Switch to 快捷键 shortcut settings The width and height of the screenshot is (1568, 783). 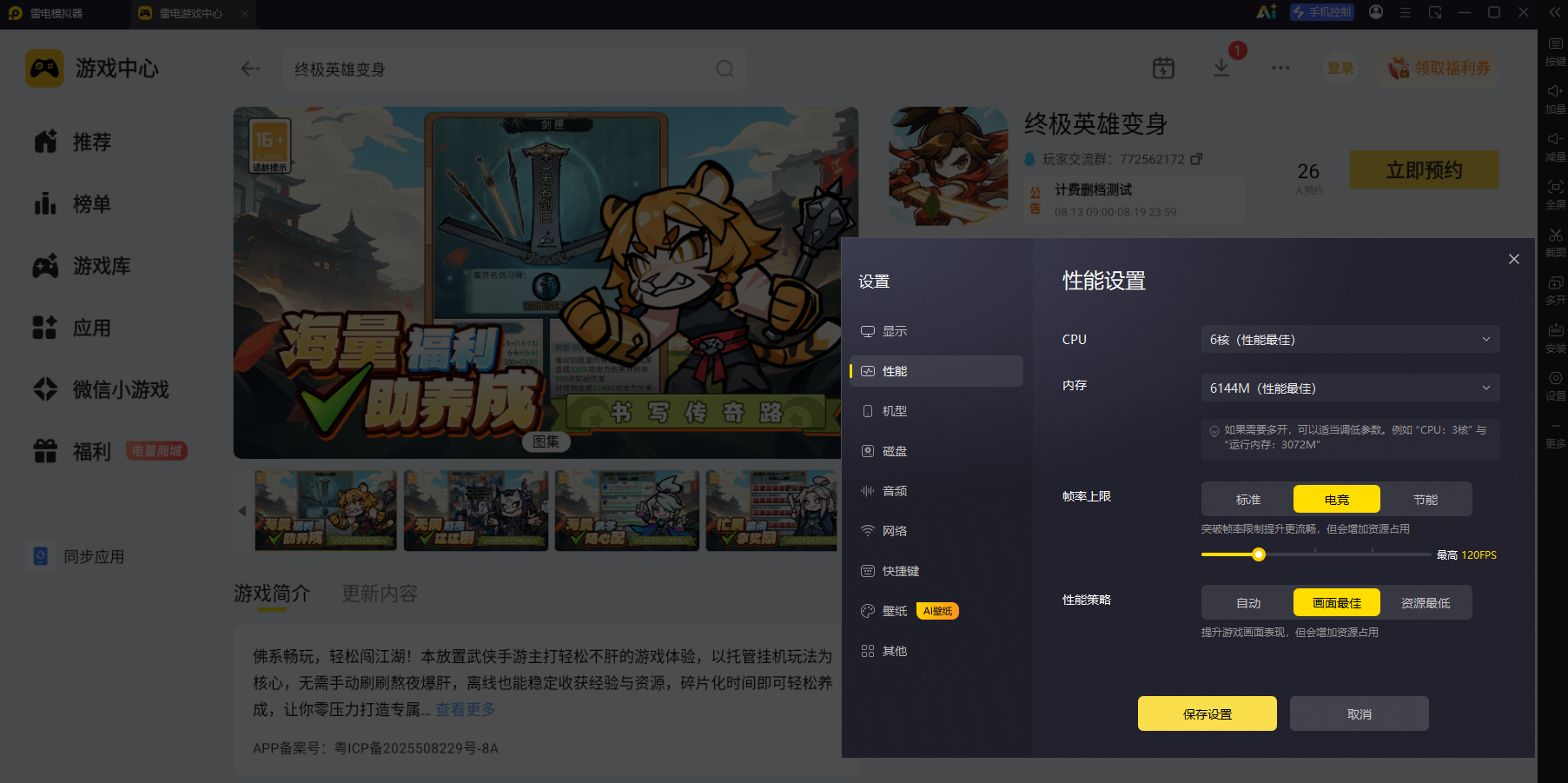[936, 571]
